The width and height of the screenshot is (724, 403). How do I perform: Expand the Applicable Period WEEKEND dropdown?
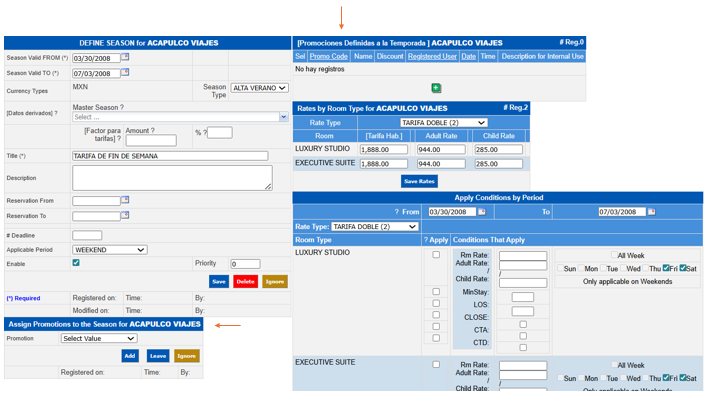(110, 249)
